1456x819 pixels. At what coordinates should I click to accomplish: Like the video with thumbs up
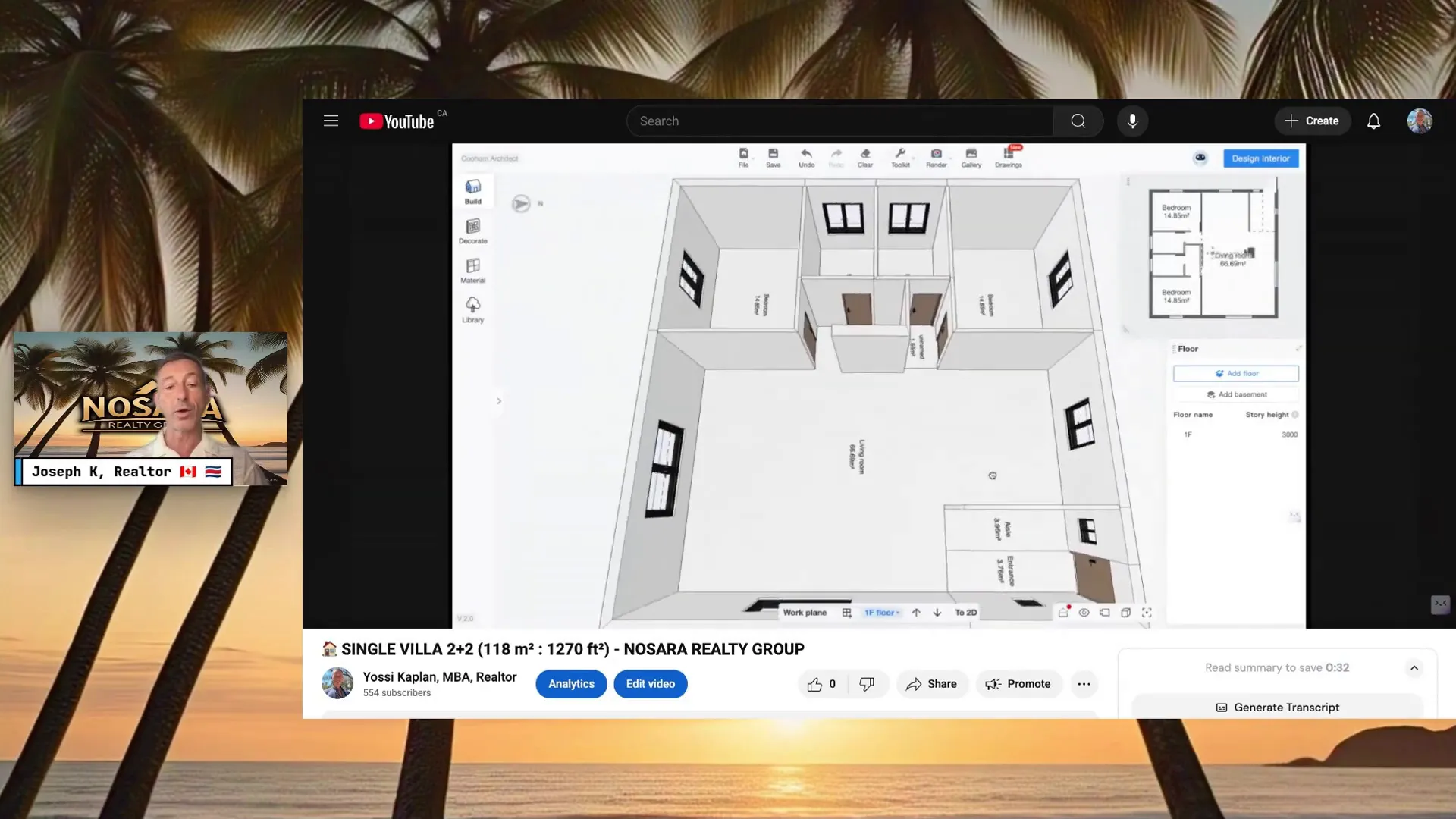[x=822, y=684]
